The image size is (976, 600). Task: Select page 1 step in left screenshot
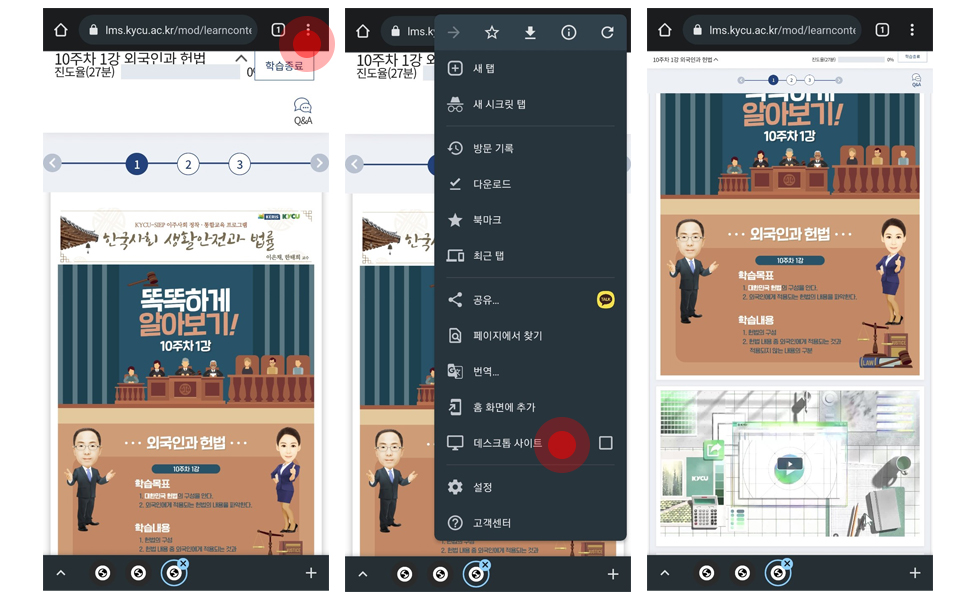(137, 164)
